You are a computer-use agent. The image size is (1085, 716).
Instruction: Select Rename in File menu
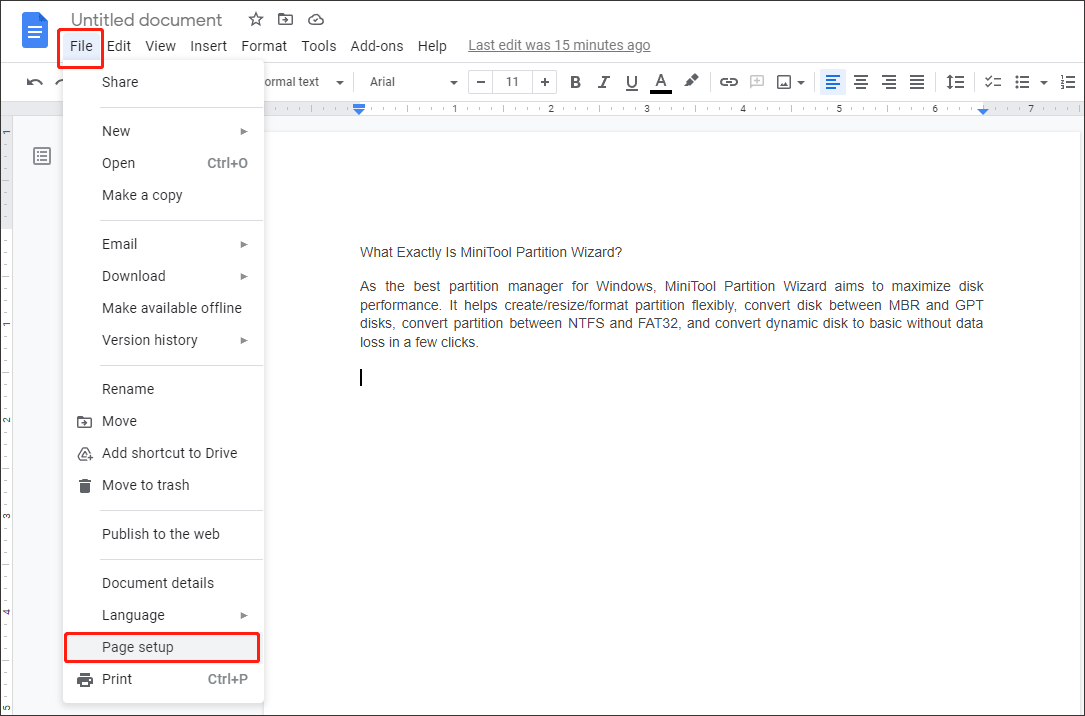click(x=163, y=389)
